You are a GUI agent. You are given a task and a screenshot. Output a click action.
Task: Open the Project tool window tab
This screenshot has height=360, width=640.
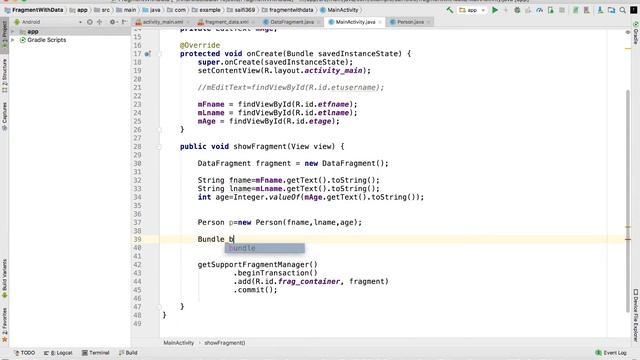click(x=4, y=36)
